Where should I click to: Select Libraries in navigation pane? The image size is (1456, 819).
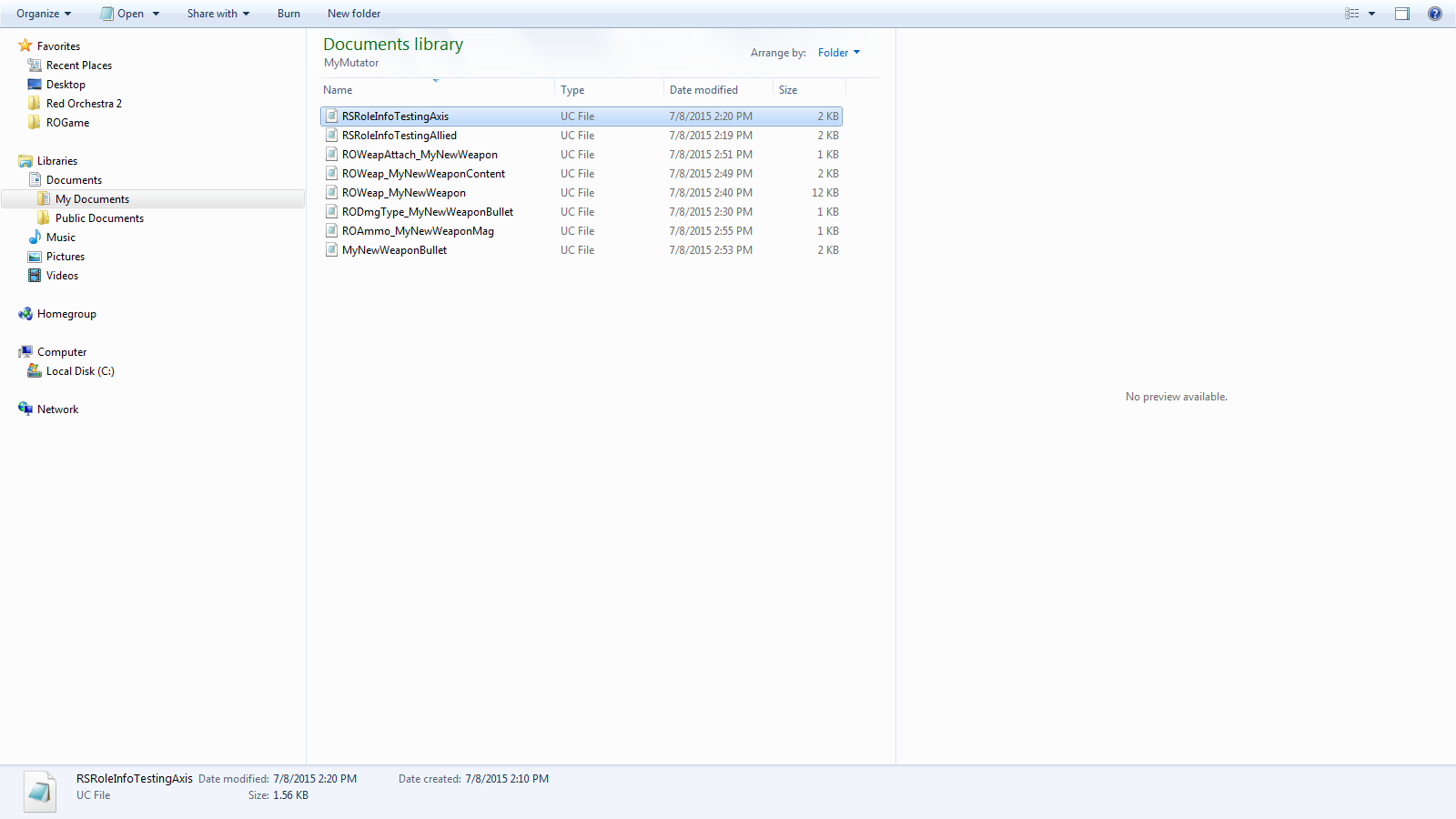(x=57, y=161)
